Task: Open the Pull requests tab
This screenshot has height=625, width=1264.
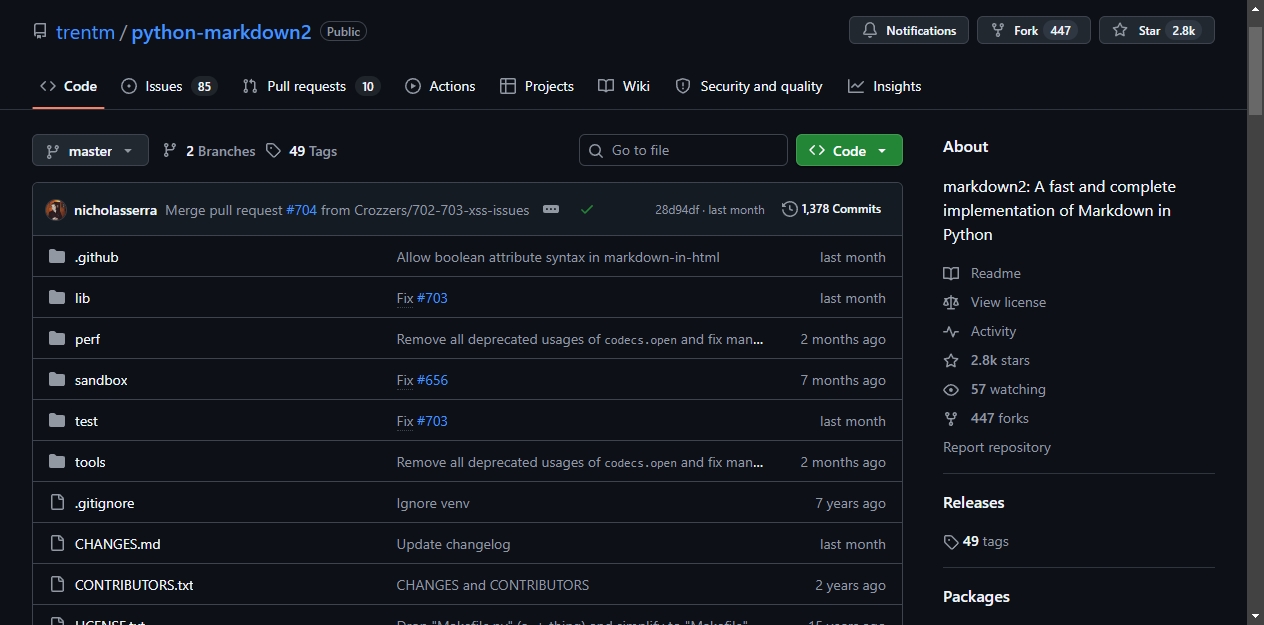Action: [x=310, y=86]
